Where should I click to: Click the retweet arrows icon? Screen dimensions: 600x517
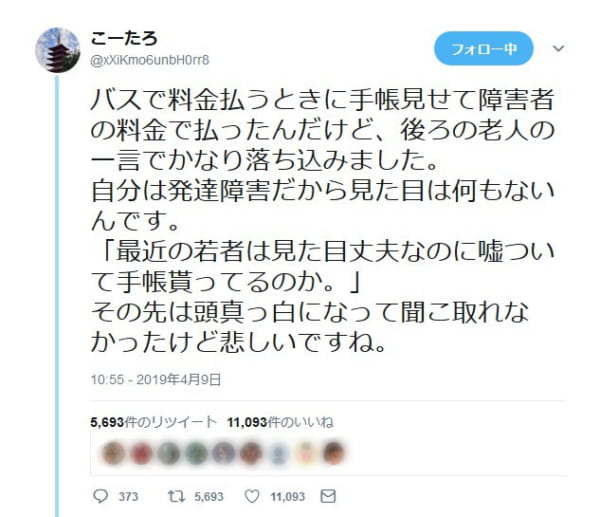point(176,496)
